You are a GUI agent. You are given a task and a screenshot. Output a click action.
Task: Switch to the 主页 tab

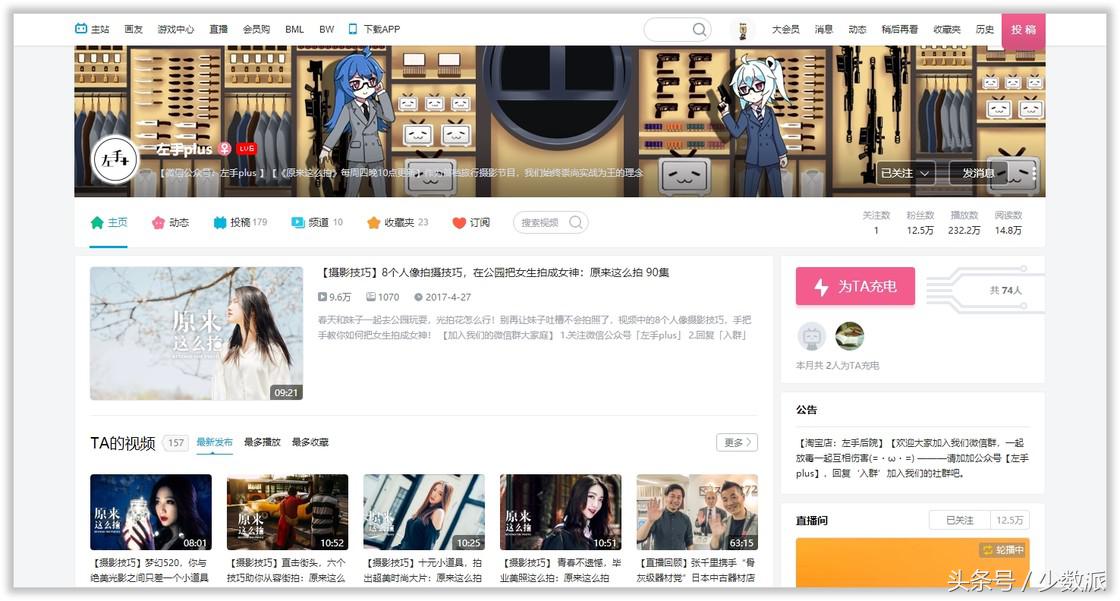[109, 222]
